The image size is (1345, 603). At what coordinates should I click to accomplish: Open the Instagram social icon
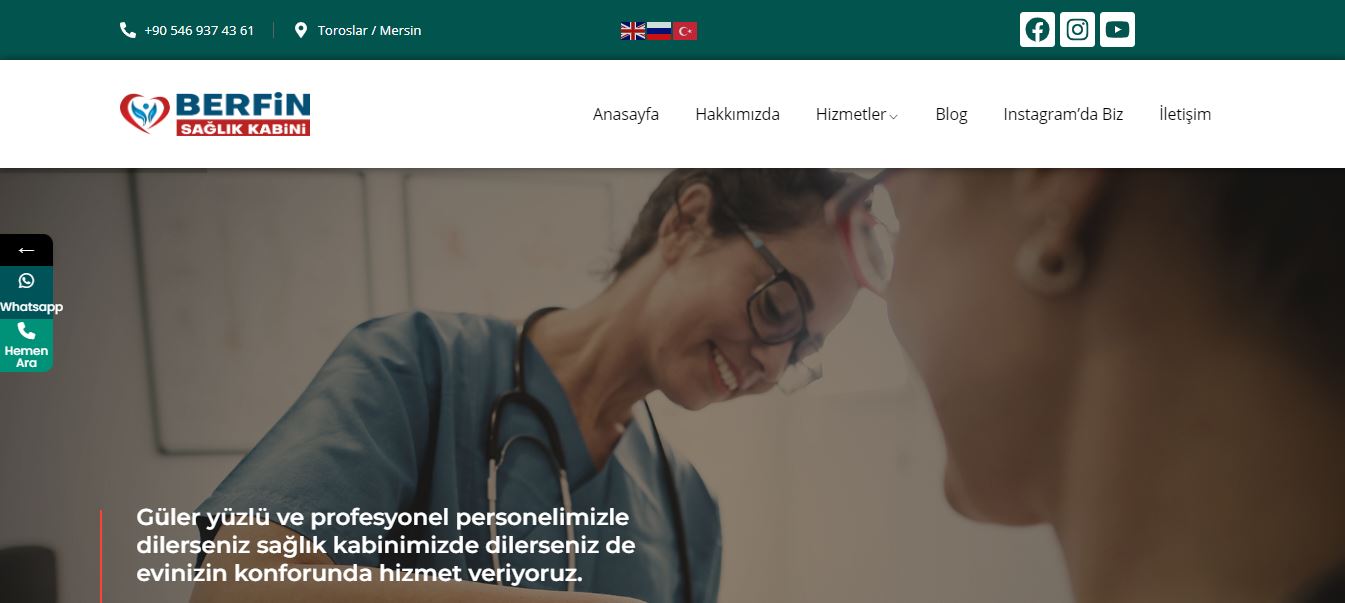[x=1077, y=29]
